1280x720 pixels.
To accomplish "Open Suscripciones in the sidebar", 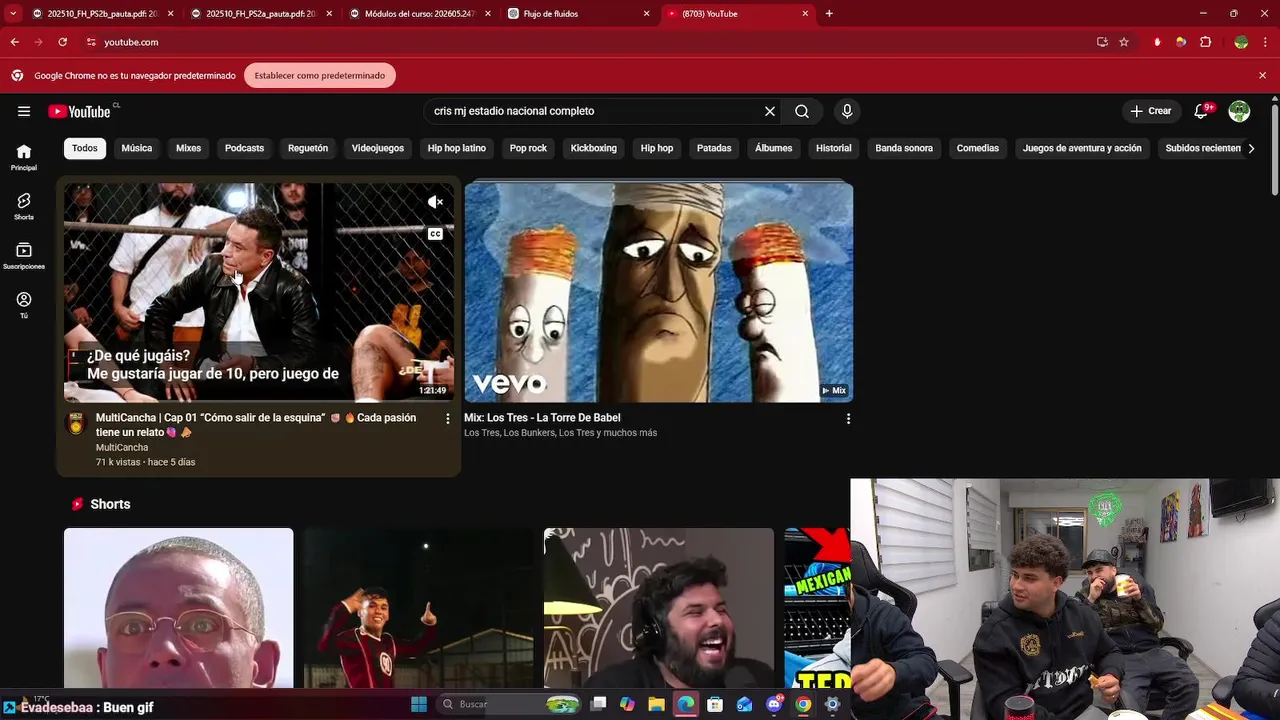I will pyautogui.click(x=24, y=255).
